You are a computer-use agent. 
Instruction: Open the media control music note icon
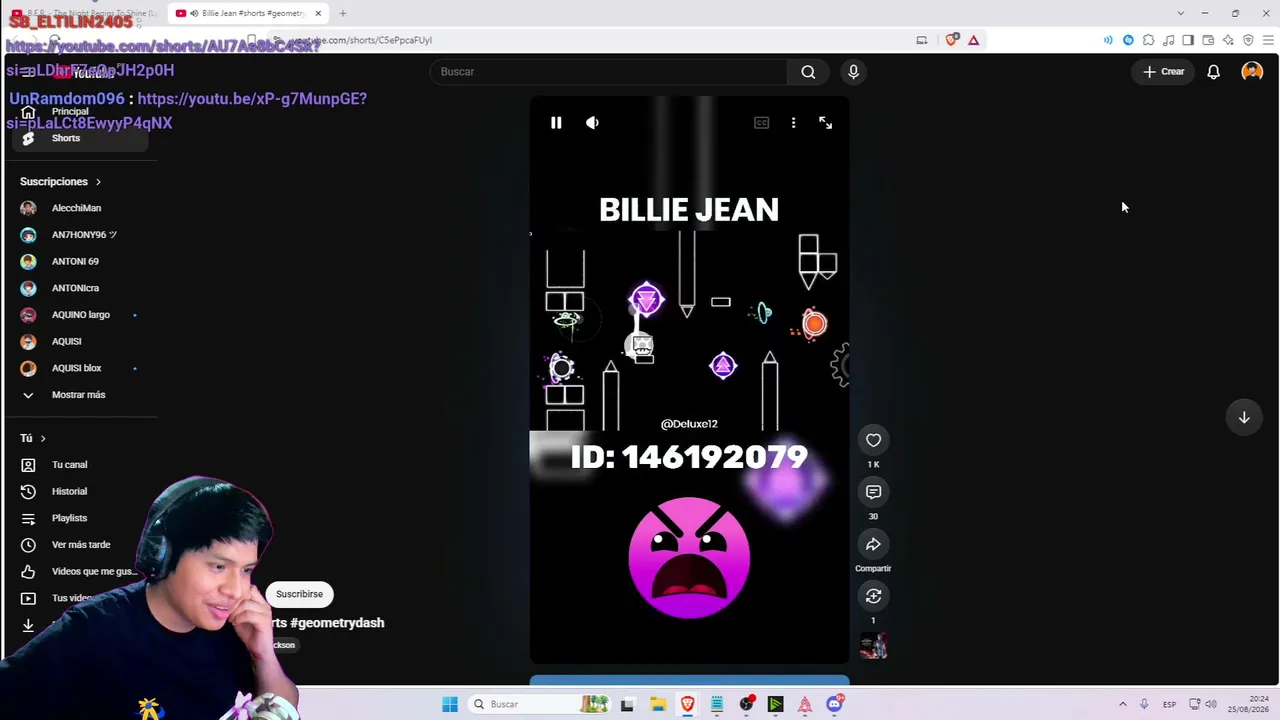(x=1168, y=40)
